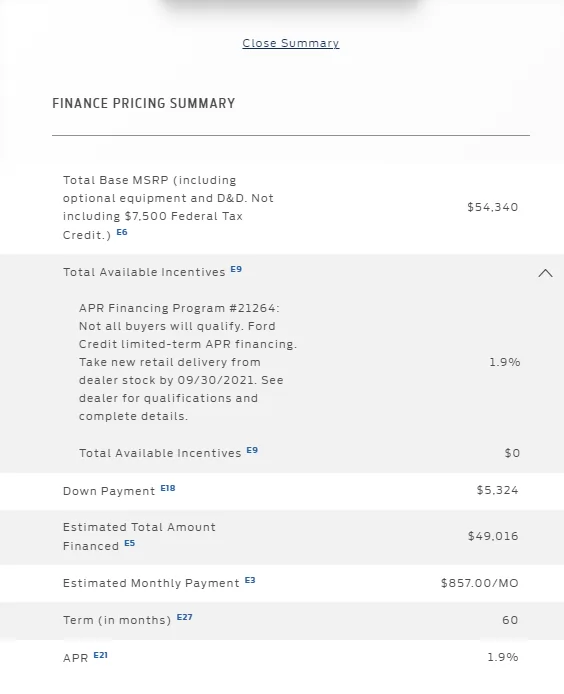This screenshot has height=694, width=564.
Task: Open the E18 footnote for Down Payment
Action: tap(168, 488)
